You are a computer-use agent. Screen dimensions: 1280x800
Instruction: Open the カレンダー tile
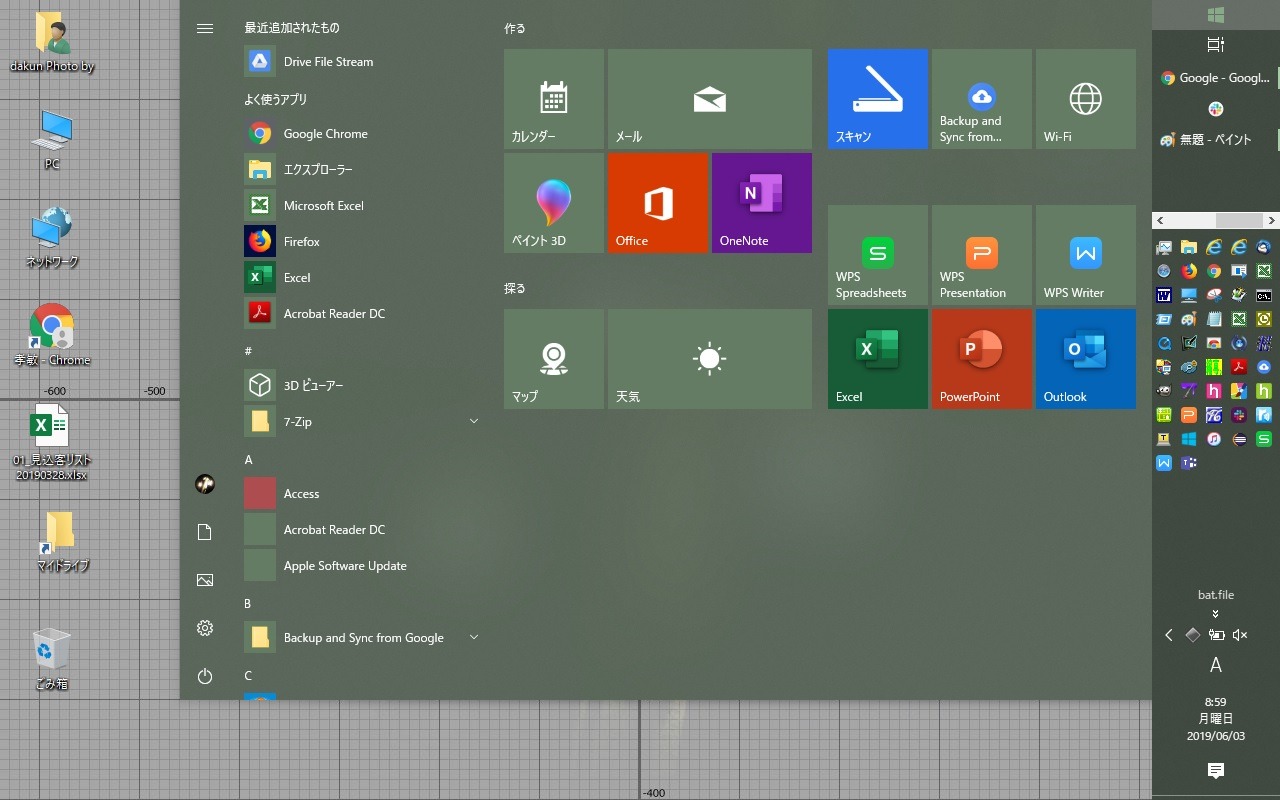[554, 99]
